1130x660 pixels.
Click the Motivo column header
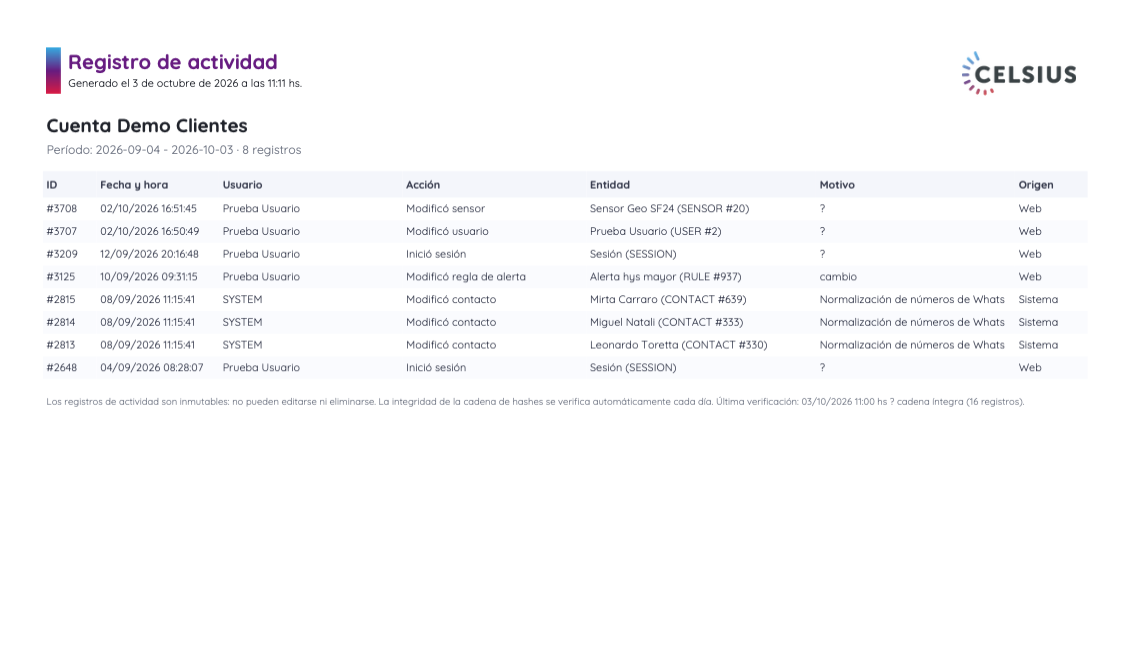point(837,184)
